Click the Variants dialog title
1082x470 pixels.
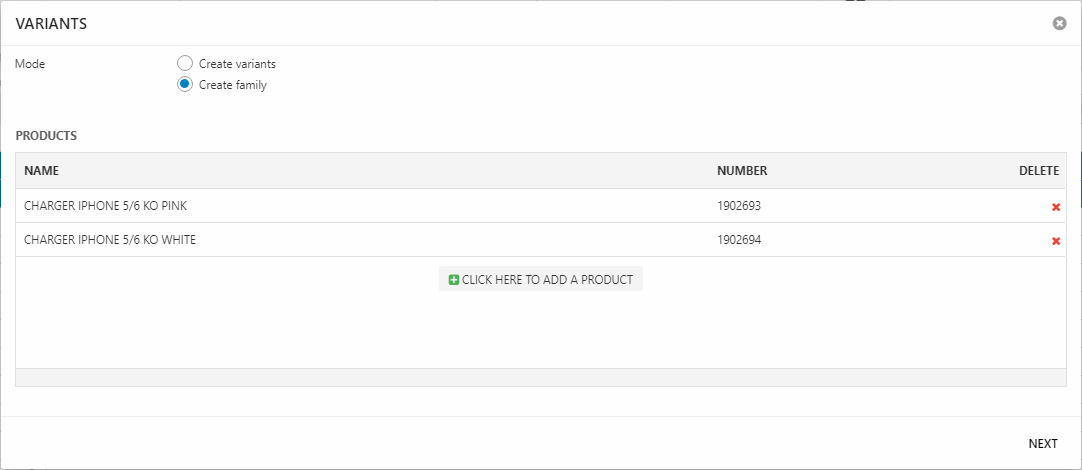point(51,24)
